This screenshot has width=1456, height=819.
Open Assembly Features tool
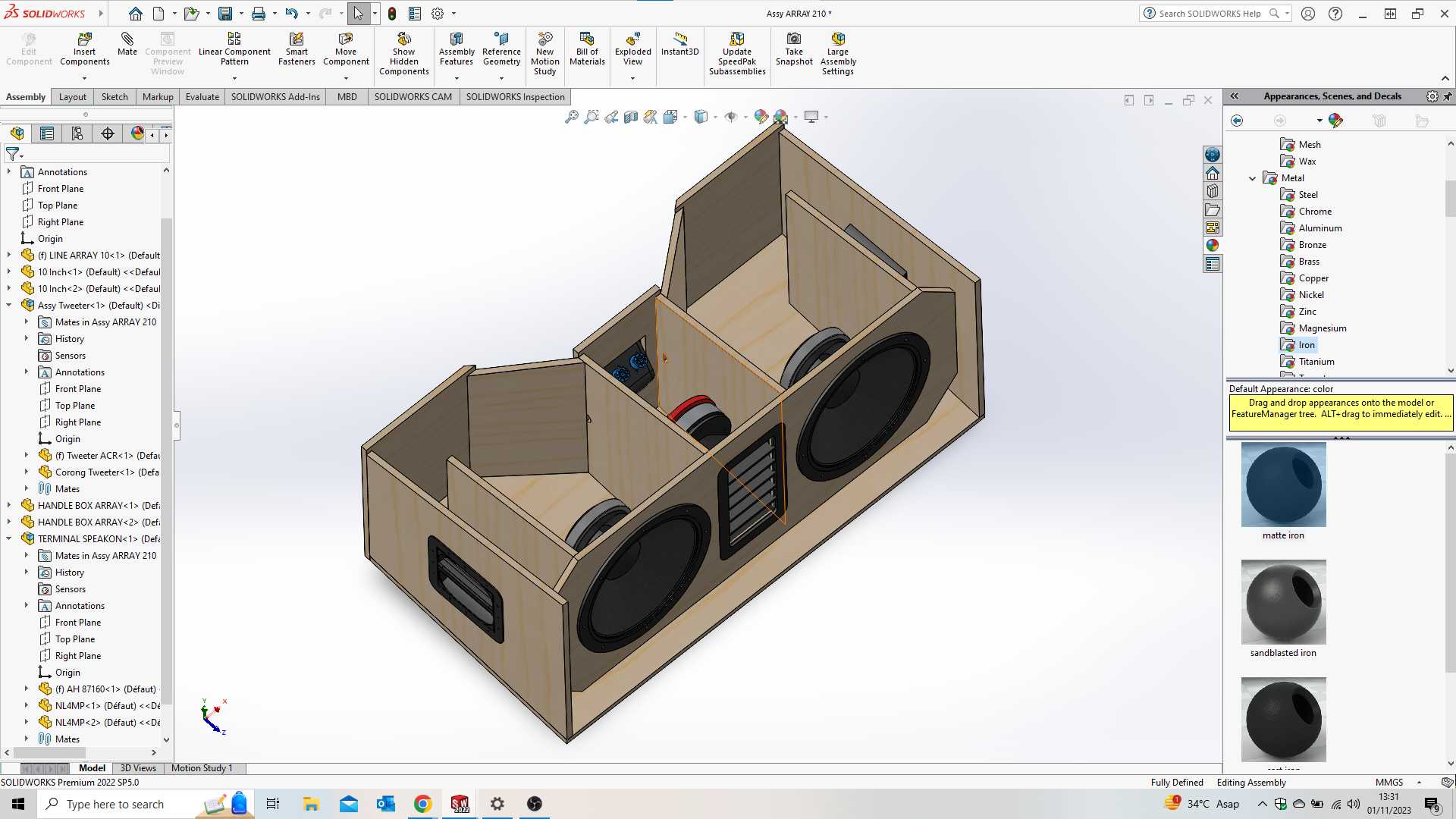[x=457, y=49]
